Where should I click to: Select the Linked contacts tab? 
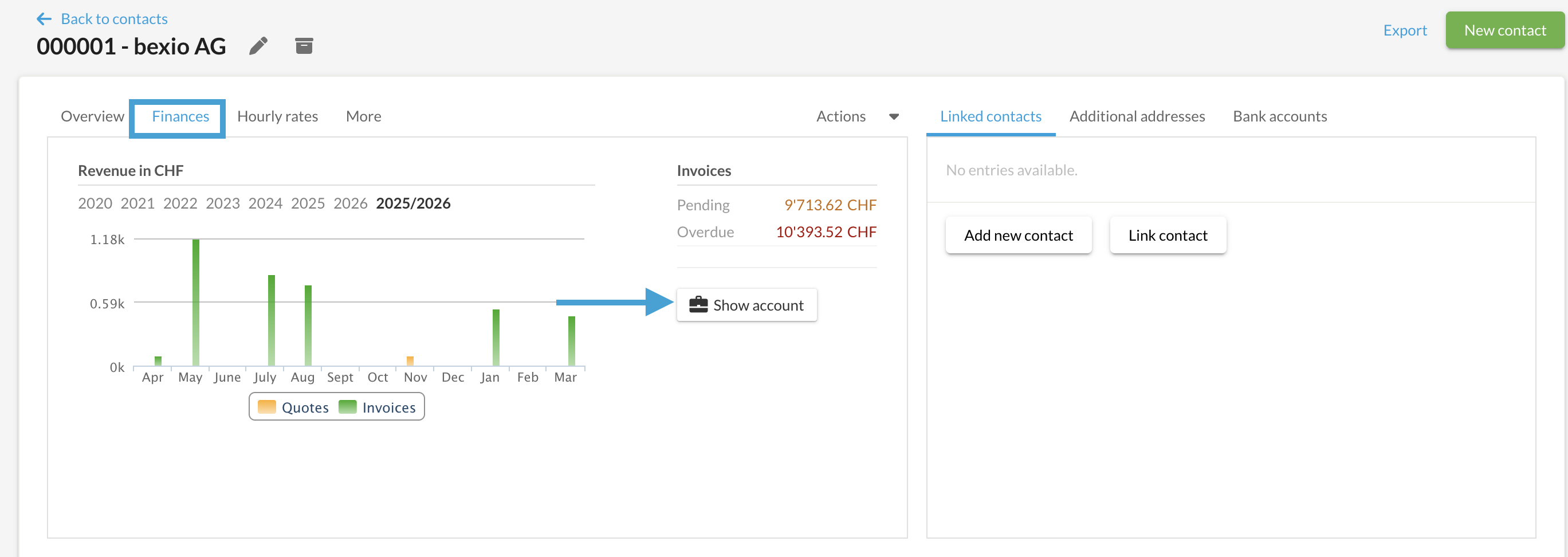tap(991, 116)
